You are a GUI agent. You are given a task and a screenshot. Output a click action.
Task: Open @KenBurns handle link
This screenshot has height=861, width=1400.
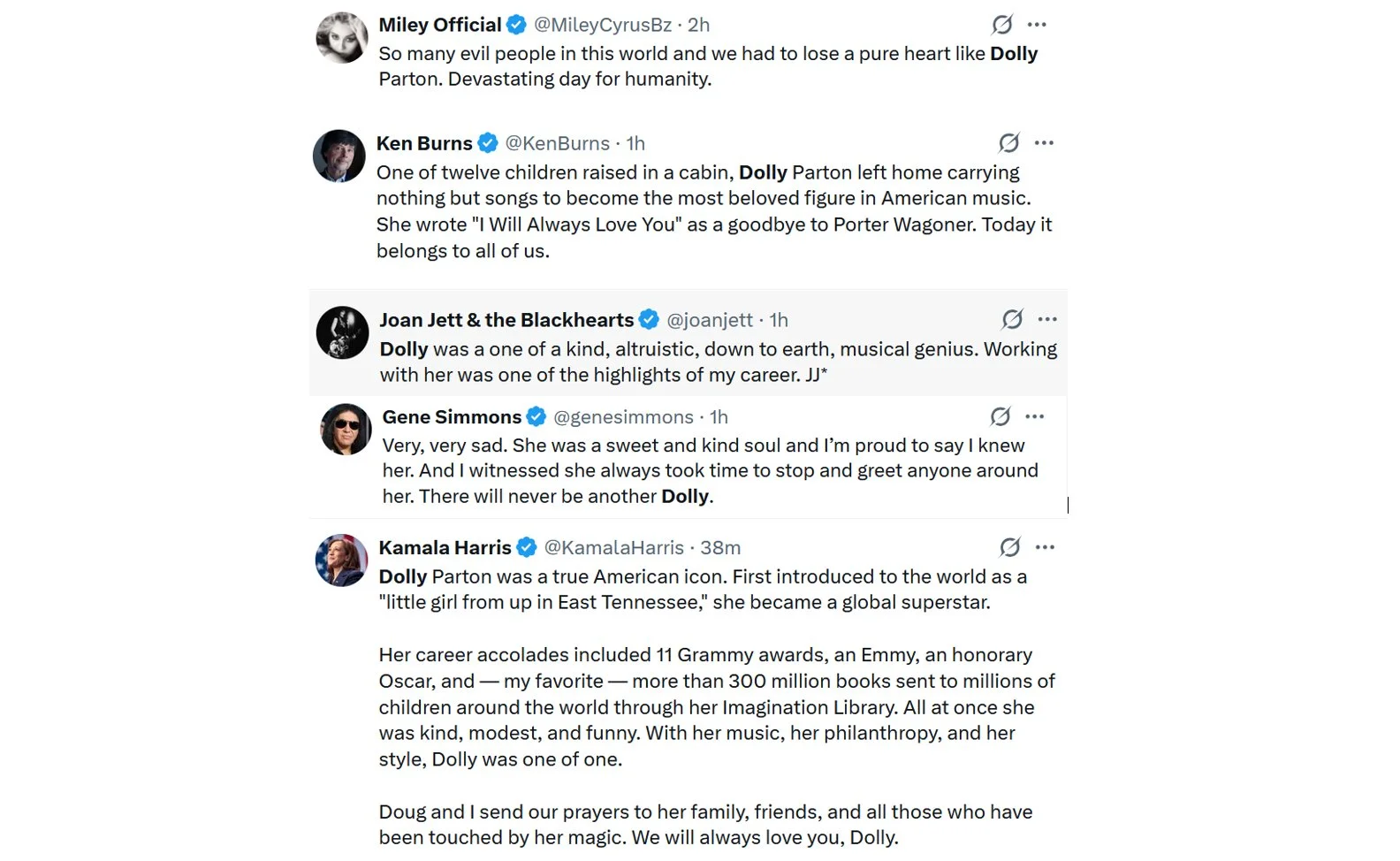(x=557, y=143)
